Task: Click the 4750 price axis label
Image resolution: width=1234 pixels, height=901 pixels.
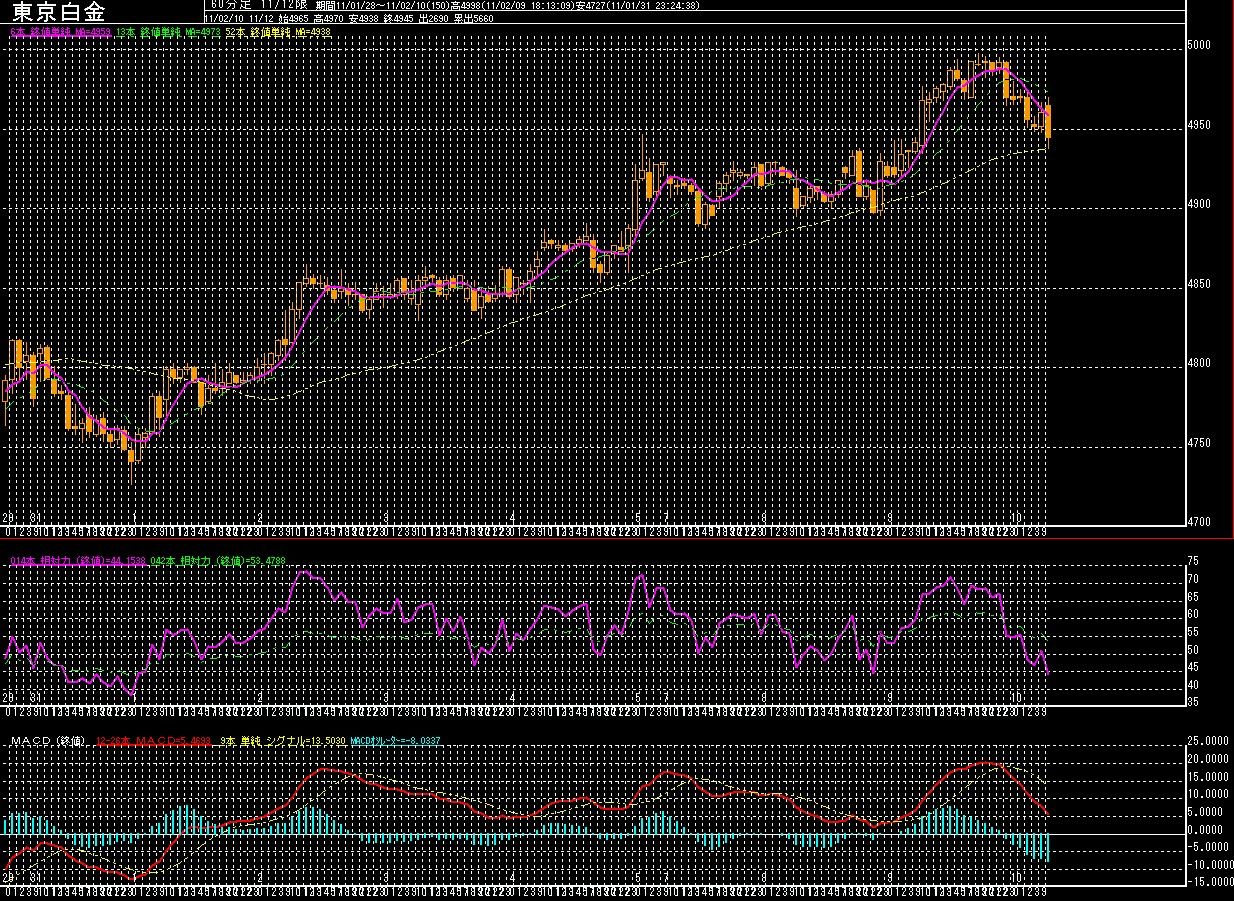Action: click(1198, 443)
